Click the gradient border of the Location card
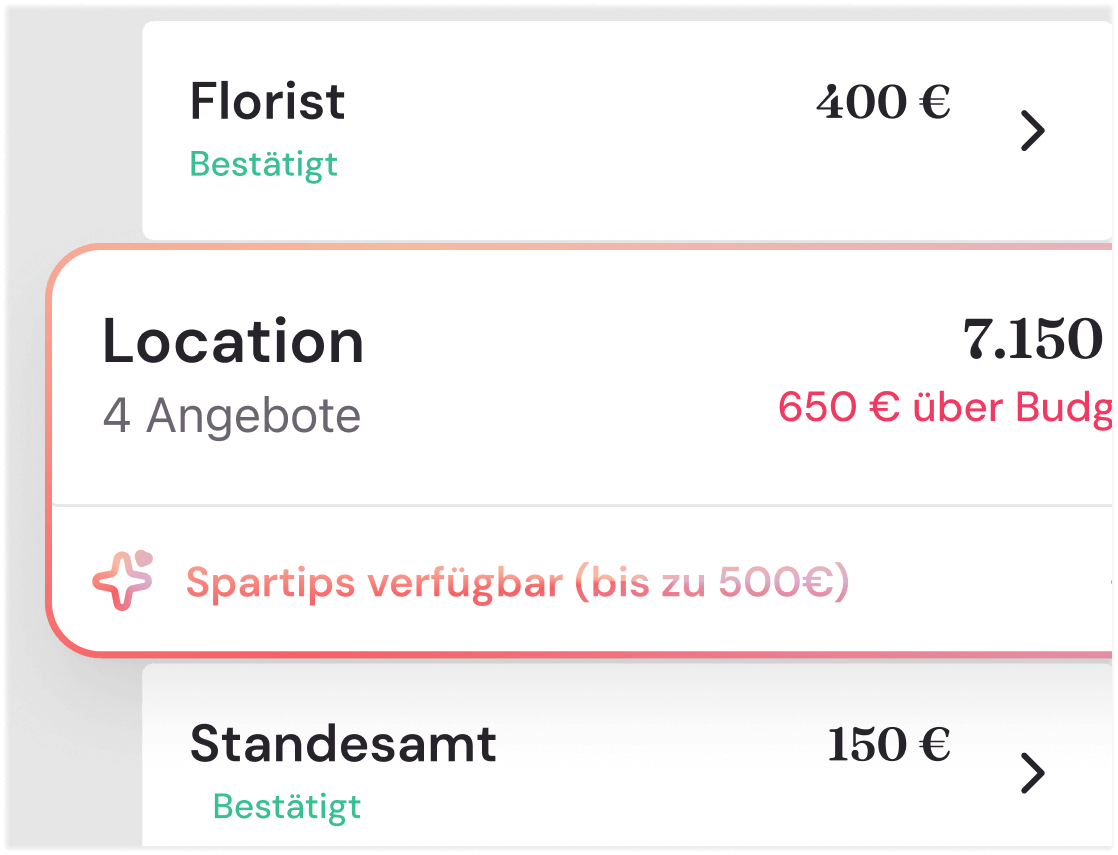Viewport: 1118px width, 855px height. (x=49, y=450)
